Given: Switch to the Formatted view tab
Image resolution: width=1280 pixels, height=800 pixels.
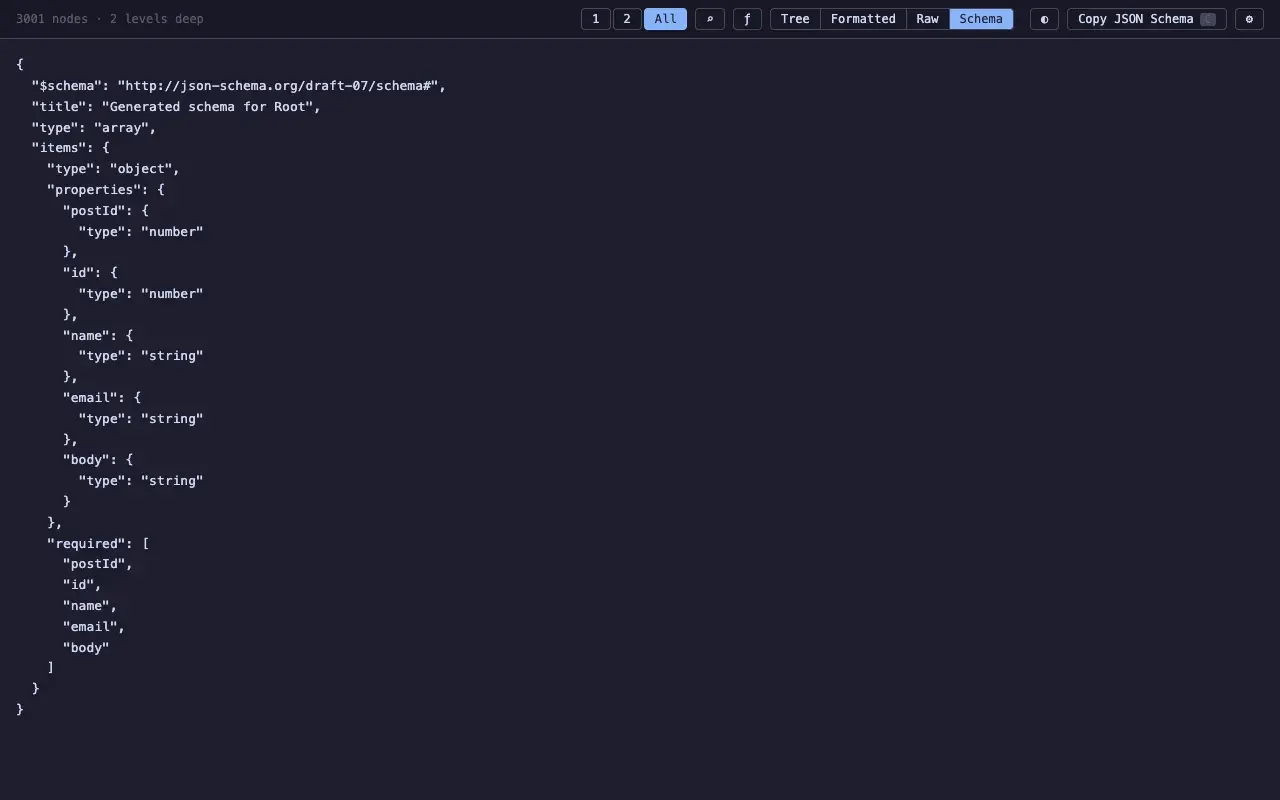Looking at the screenshot, I should 863,19.
